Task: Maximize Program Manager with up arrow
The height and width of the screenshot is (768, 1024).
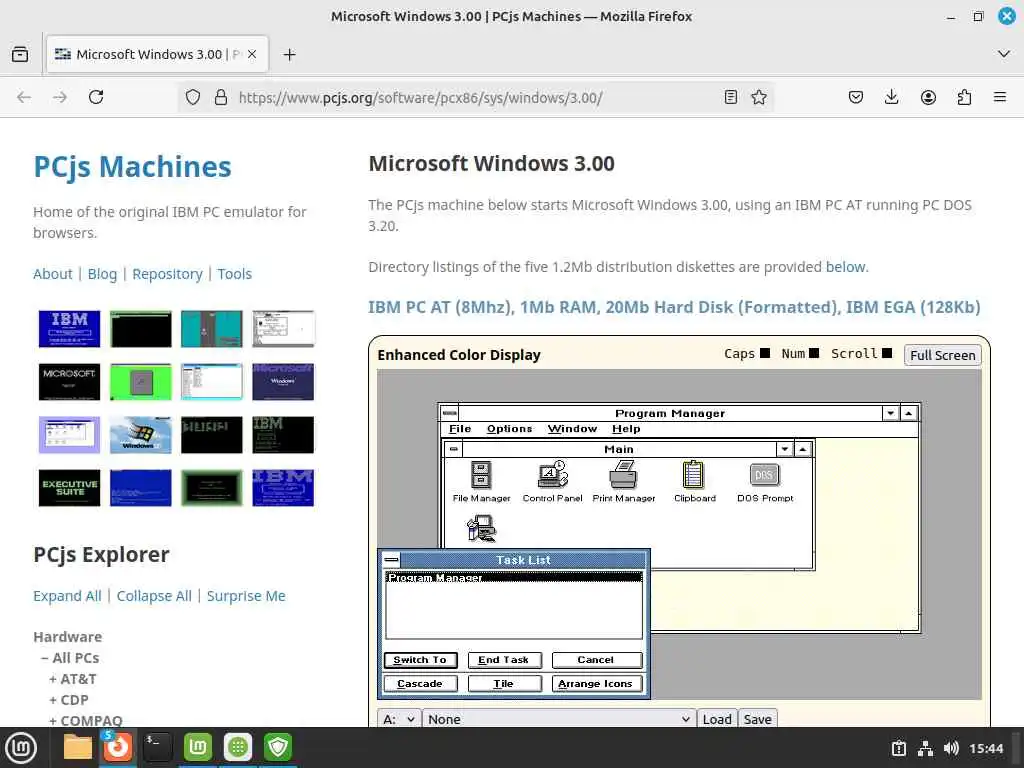Action: point(908,413)
